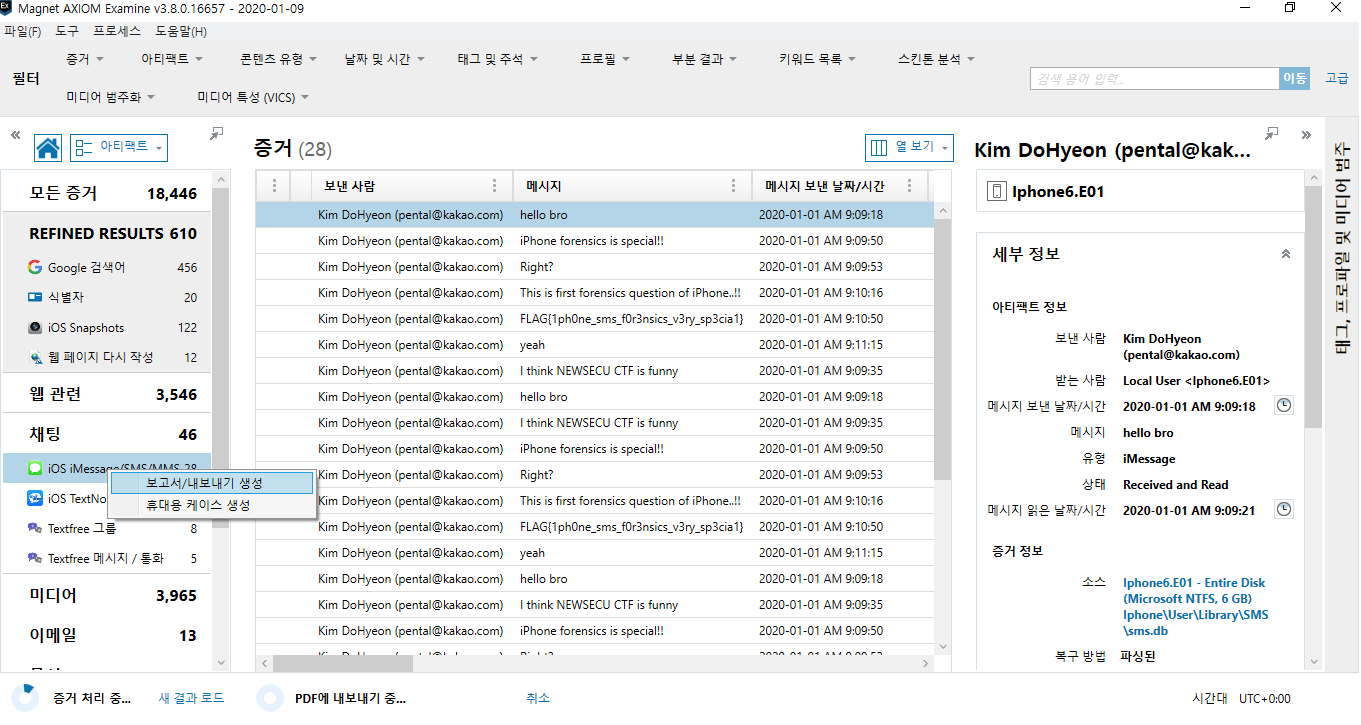Image resolution: width=1361 pixels, height=725 pixels.
Task: Open the 키워드 목록 filter dropdown
Action: 817,59
